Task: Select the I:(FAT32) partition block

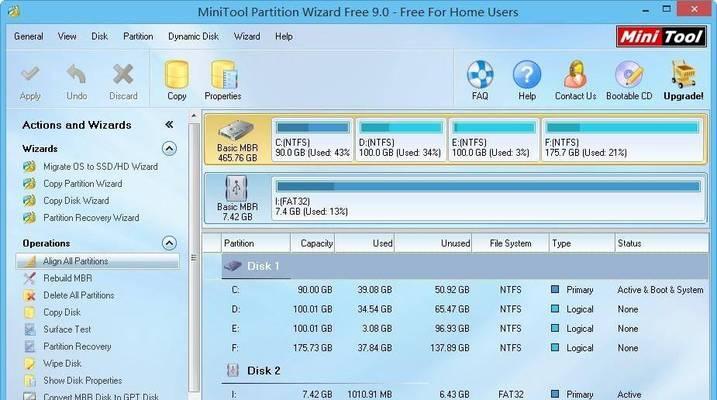Action: pos(488,199)
